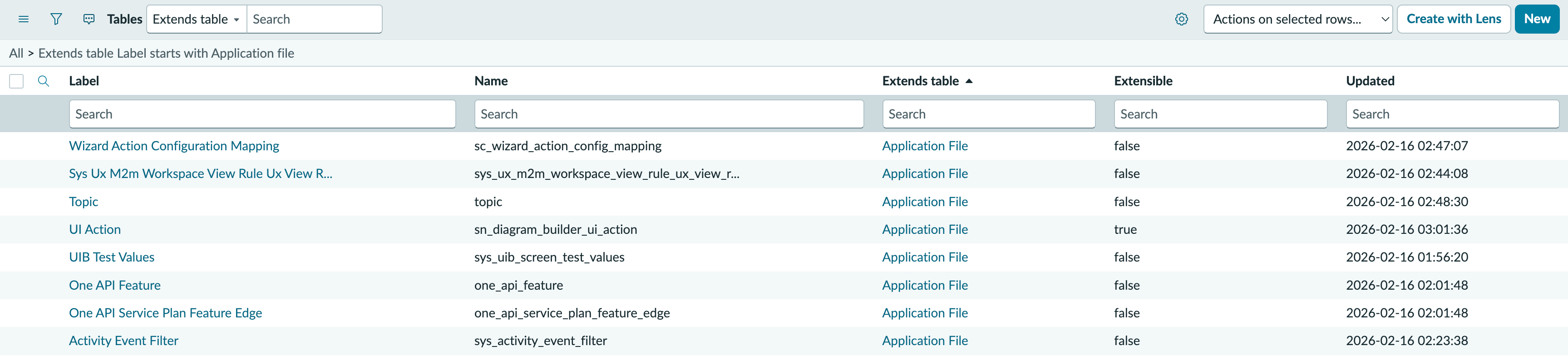Click Application File in One API Feature row
The image size is (1568, 356).
coord(925,286)
